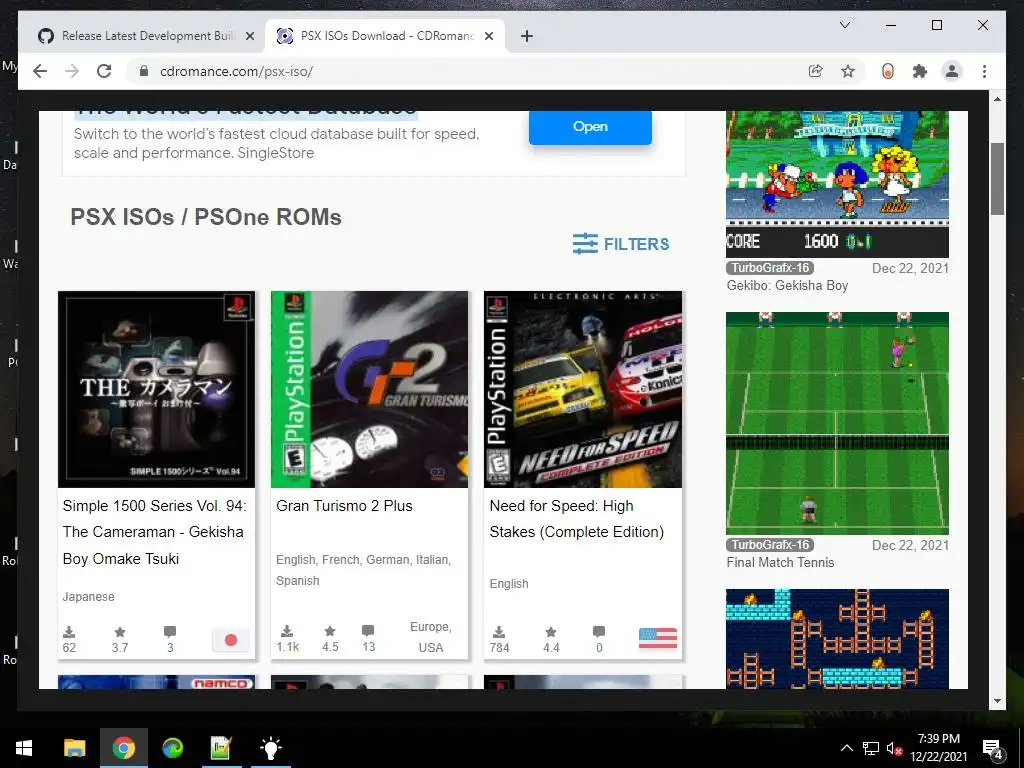
Task: Click the muted volume tray icon
Action: 894,748
